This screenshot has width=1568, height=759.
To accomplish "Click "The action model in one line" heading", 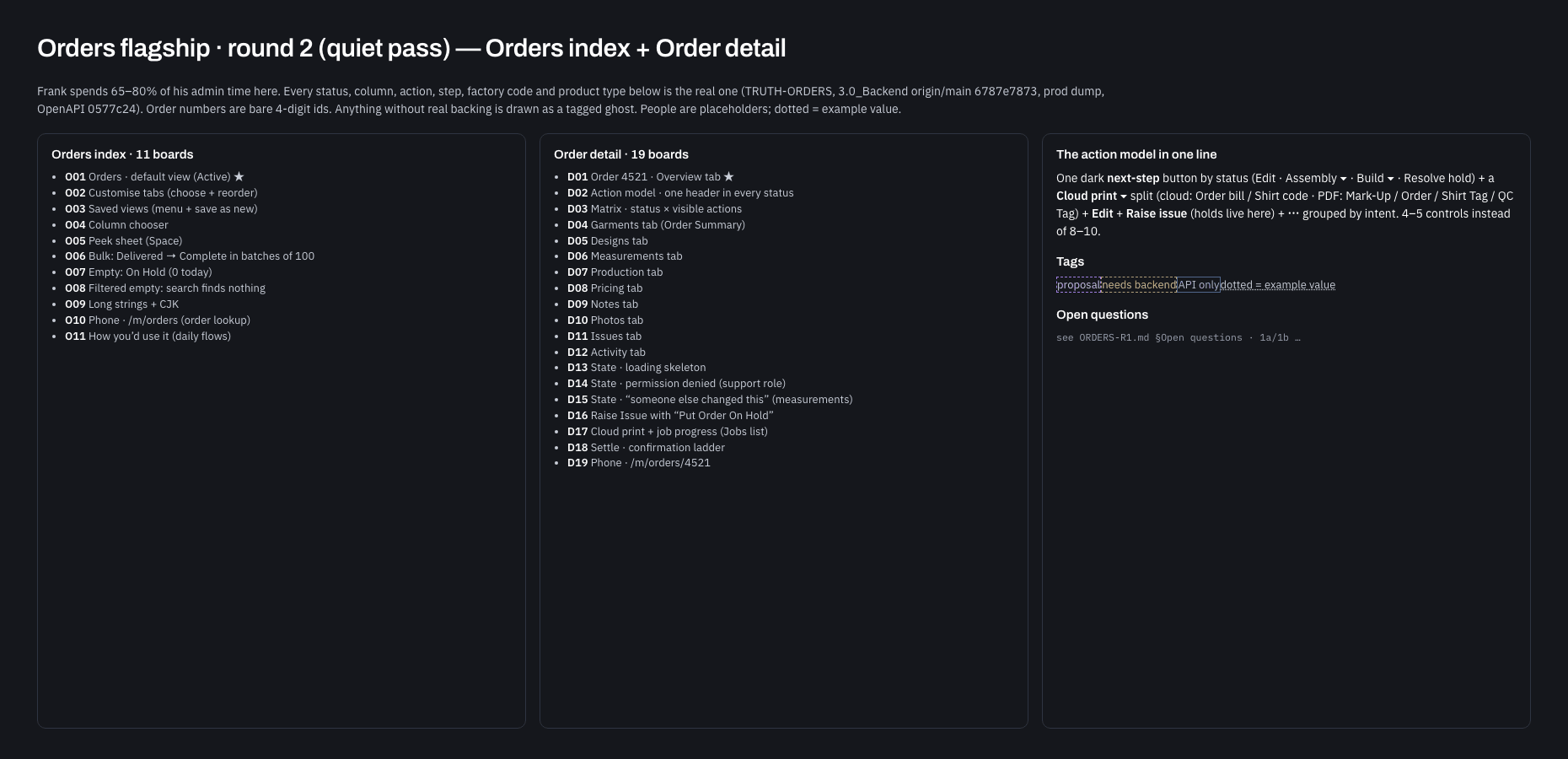I will [x=1136, y=154].
